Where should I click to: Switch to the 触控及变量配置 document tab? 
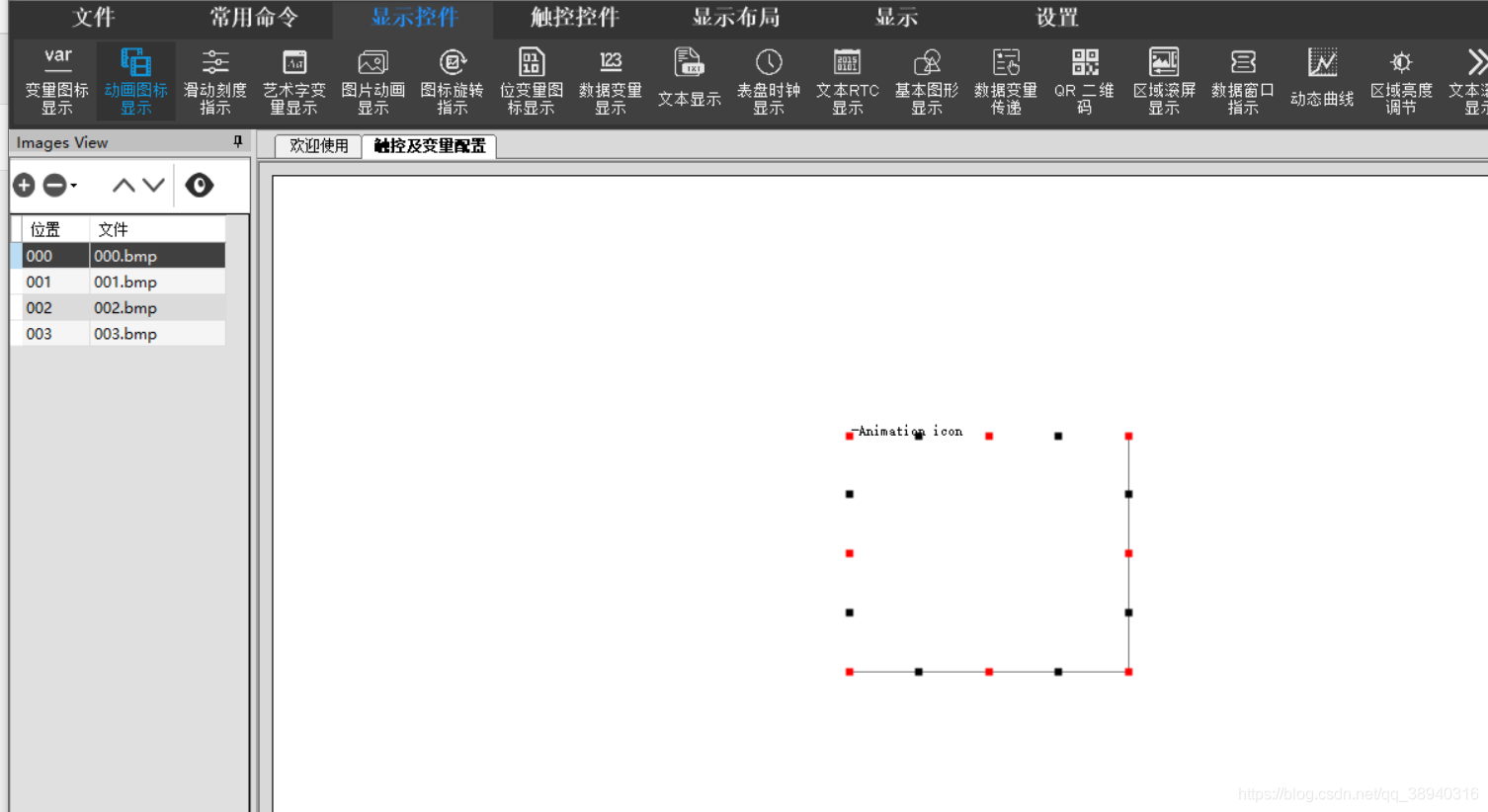click(430, 146)
